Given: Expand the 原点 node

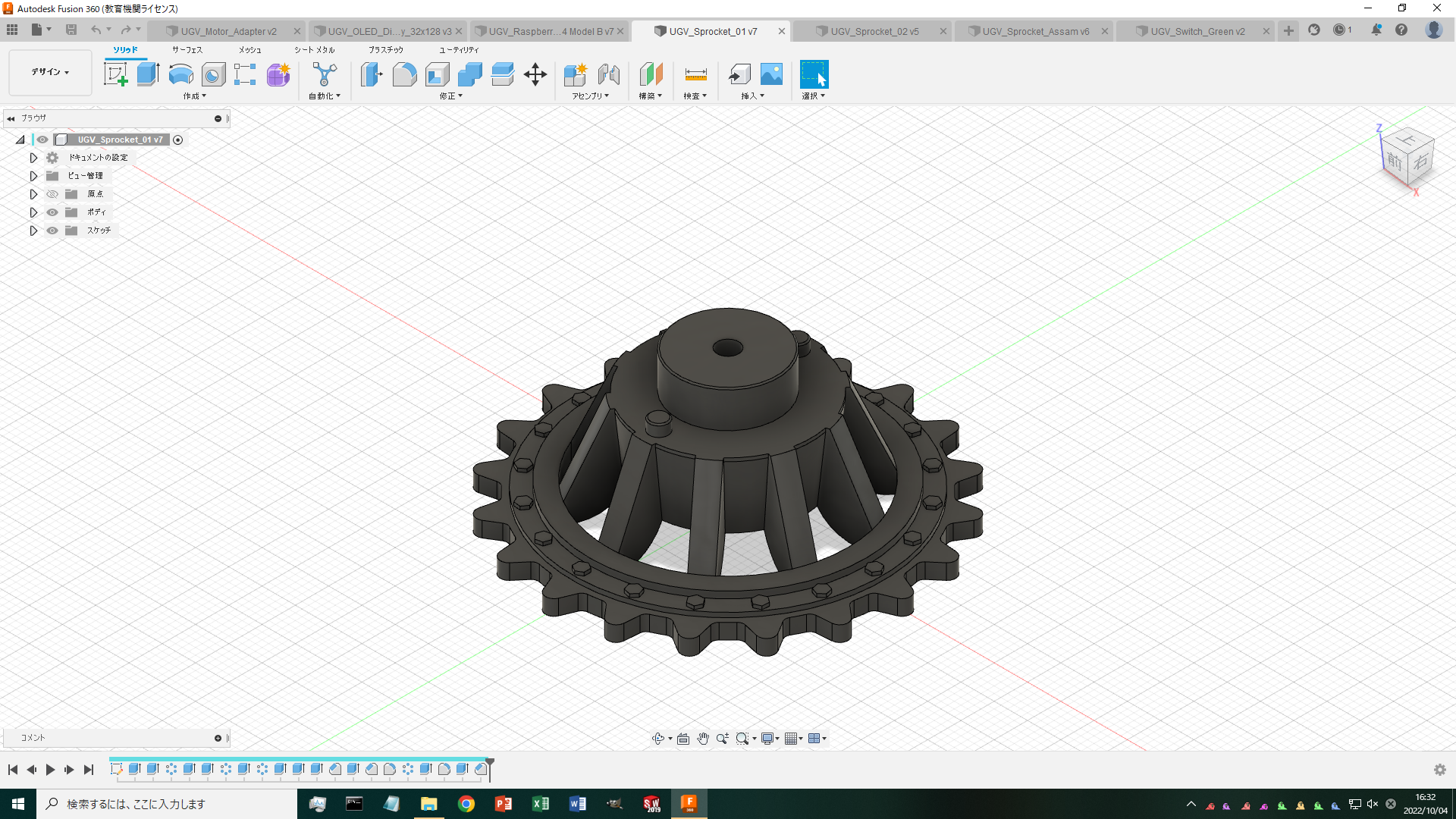Looking at the screenshot, I should pos(33,194).
